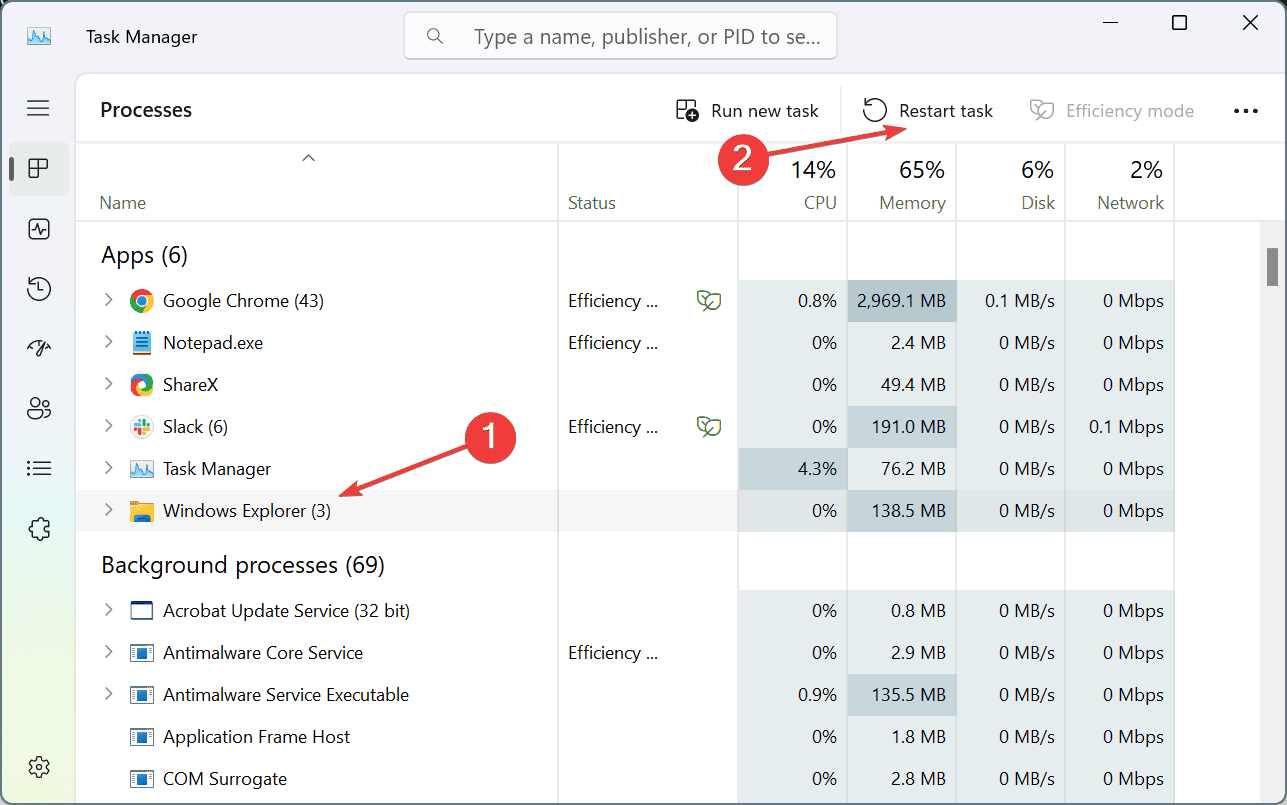Screen dimensions: 1287x805
Task: Click the Run new task button
Action: click(x=747, y=111)
